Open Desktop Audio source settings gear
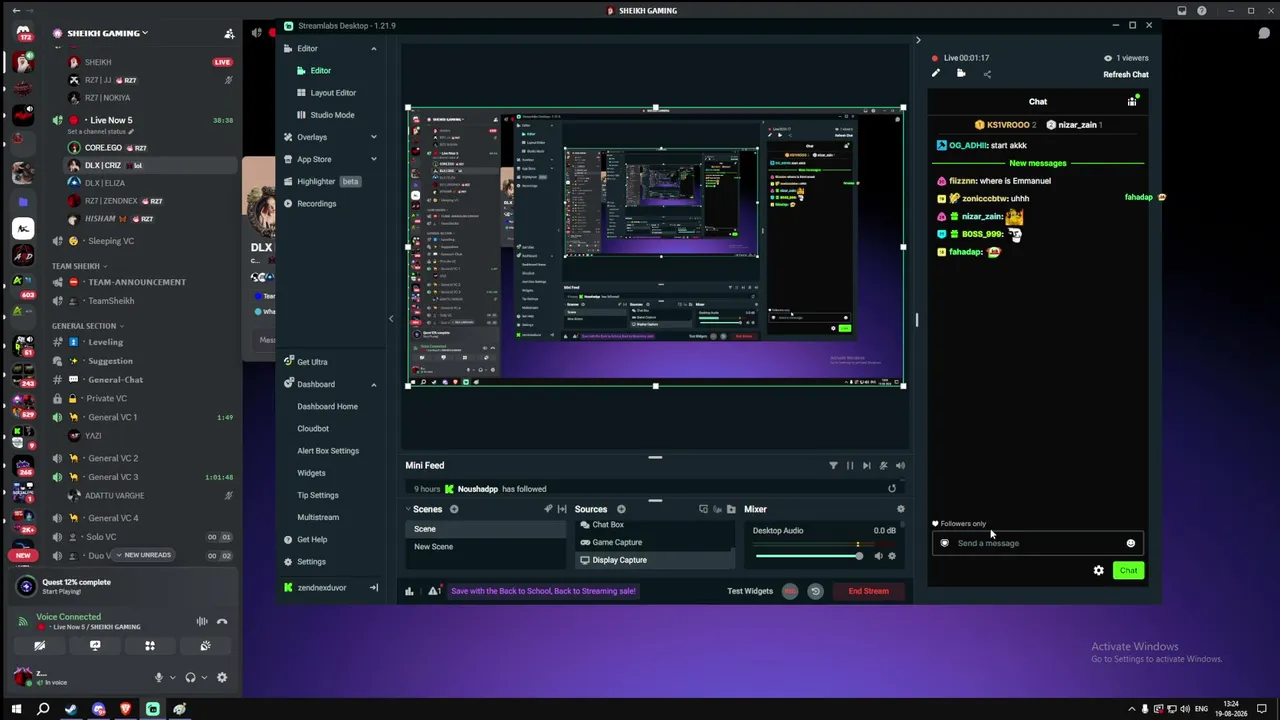This screenshot has height=720, width=1280. pyautogui.click(x=892, y=556)
